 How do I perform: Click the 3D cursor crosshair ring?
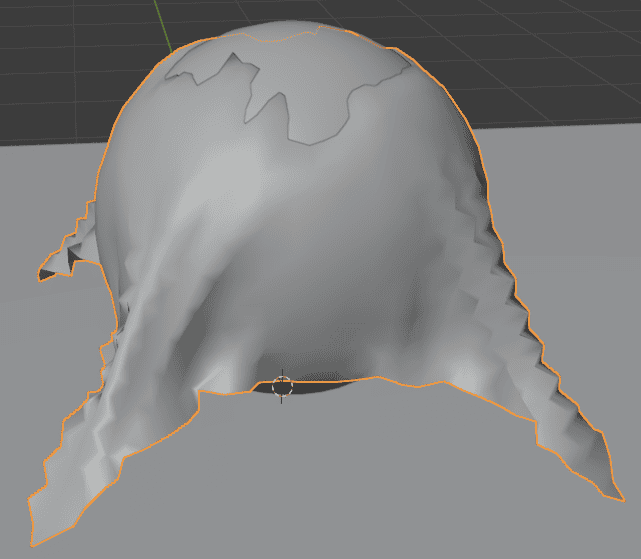click(282, 386)
